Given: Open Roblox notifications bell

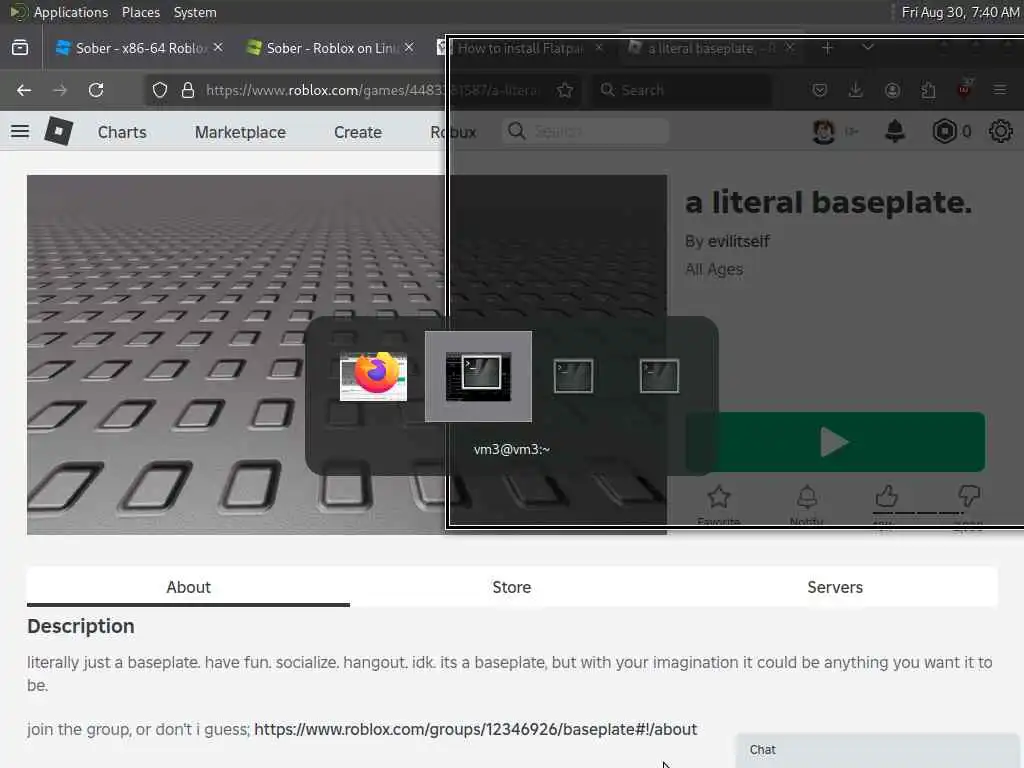Looking at the screenshot, I should 895,131.
